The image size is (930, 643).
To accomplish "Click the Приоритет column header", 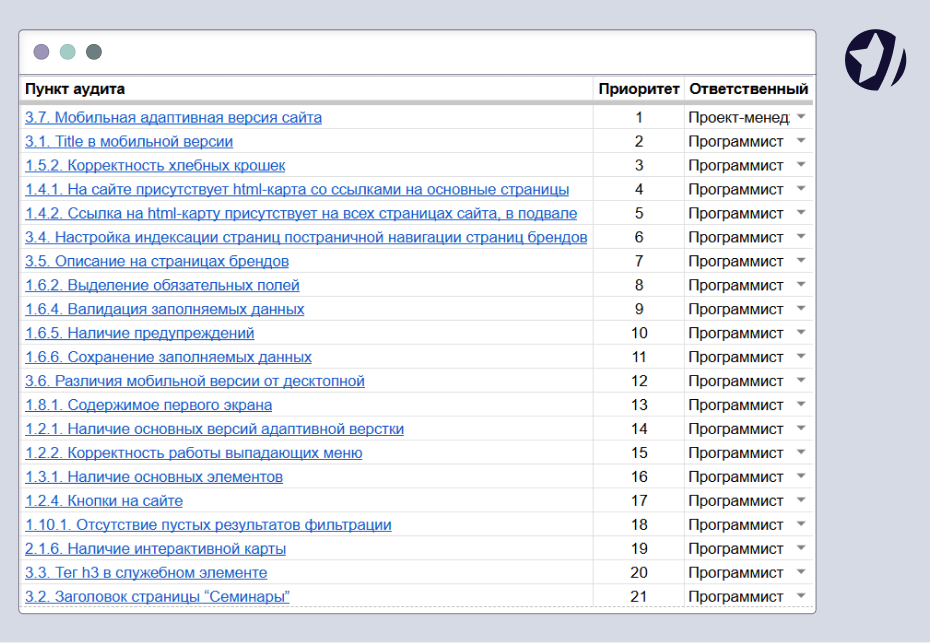I will click(639, 89).
